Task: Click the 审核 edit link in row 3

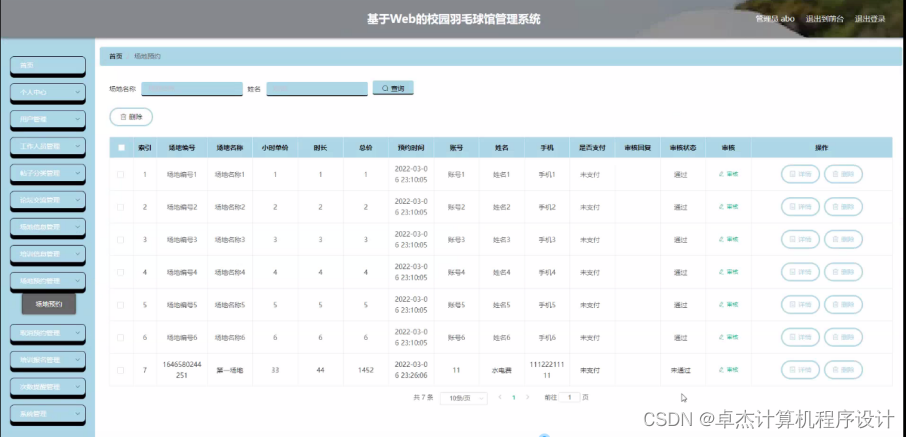Action: pos(728,239)
